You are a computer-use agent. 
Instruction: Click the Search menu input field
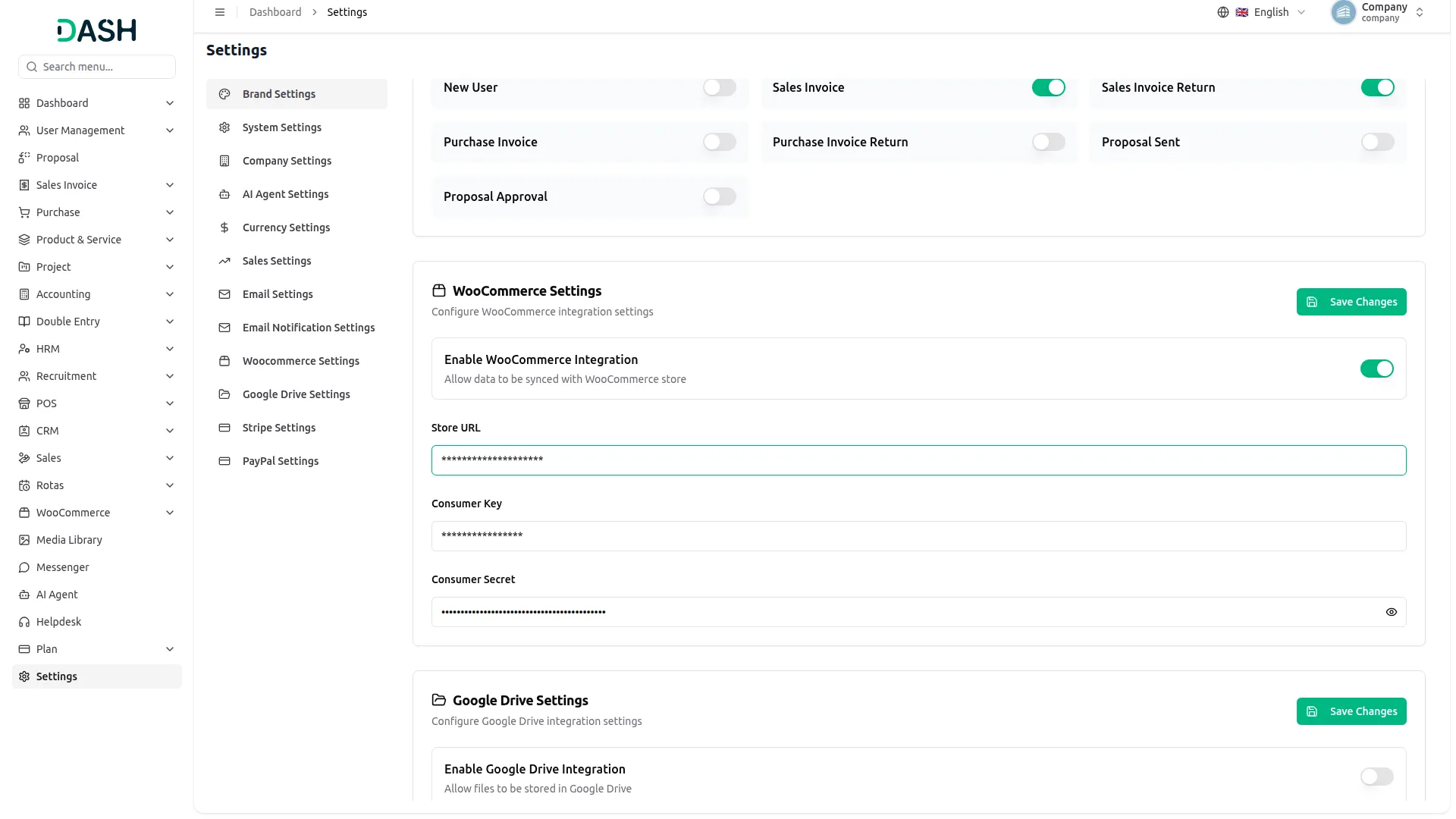coord(97,67)
